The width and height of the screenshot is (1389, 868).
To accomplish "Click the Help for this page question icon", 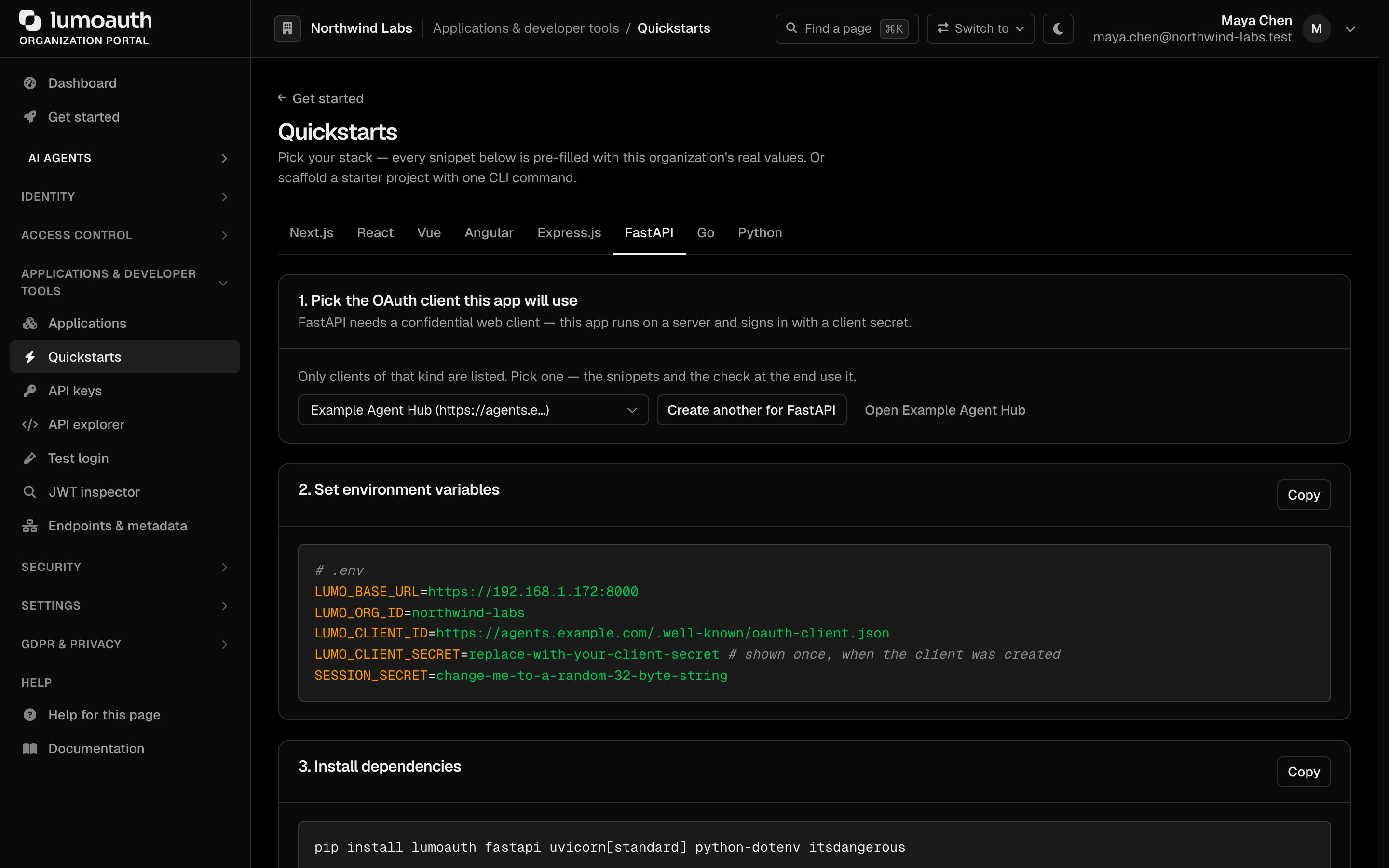I will point(30,715).
